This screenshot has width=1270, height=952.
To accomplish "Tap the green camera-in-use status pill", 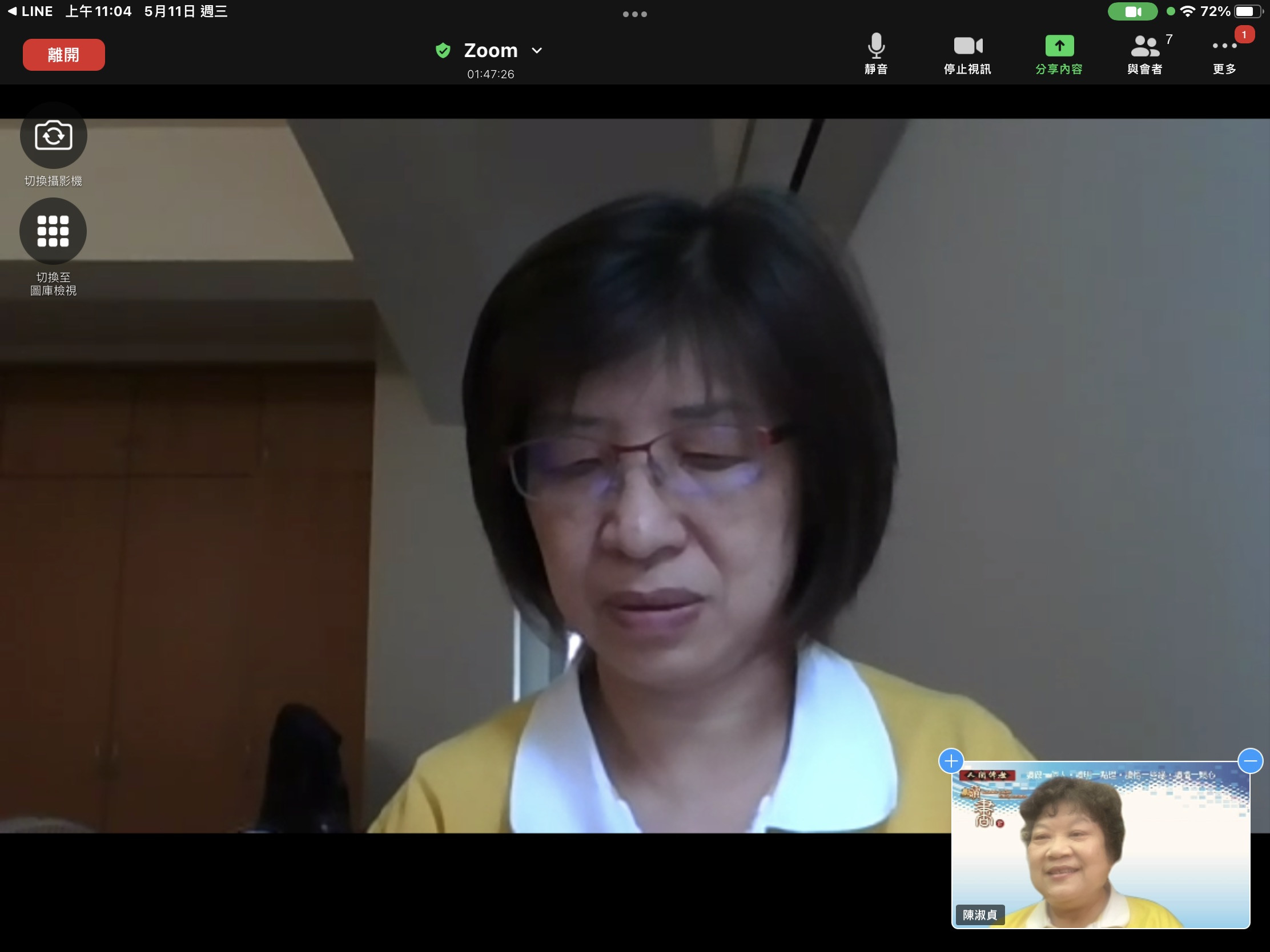I will [1132, 11].
